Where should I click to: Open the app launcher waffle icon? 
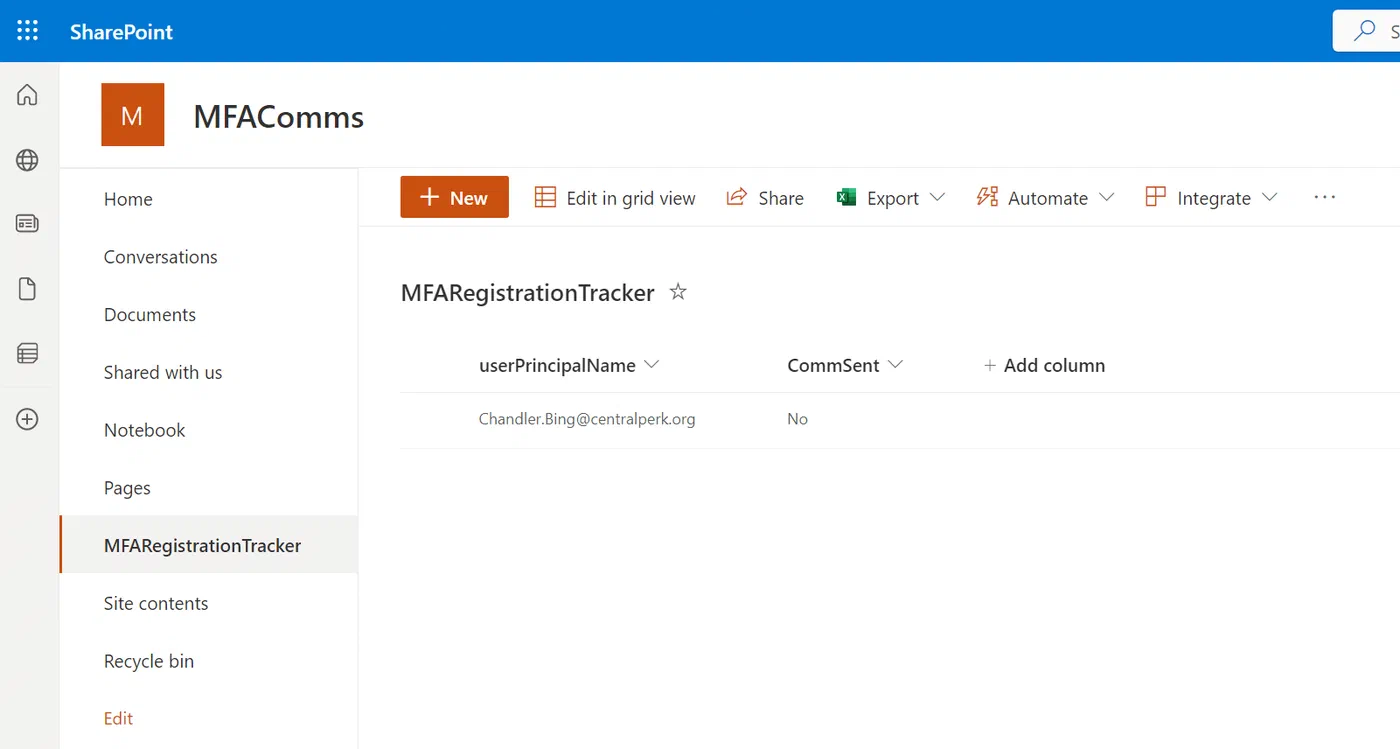(x=28, y=31)
